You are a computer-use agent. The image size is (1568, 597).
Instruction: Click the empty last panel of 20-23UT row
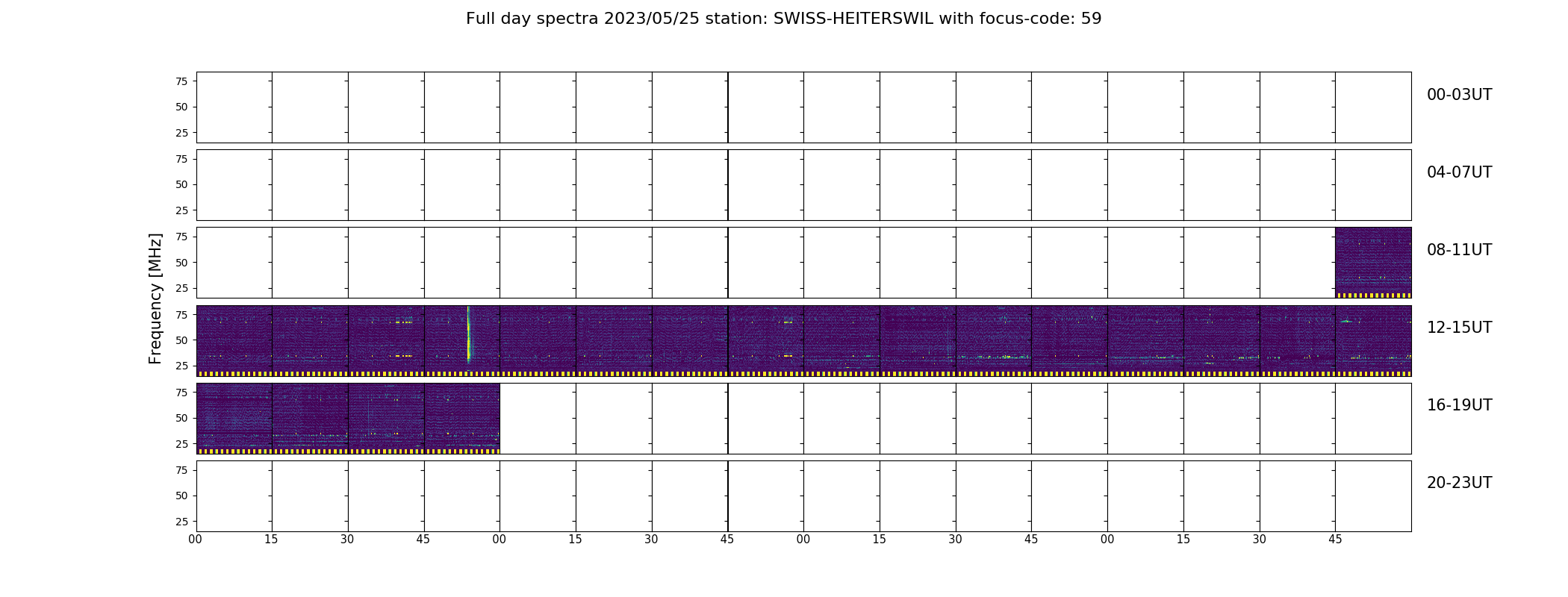(1373, 496)
